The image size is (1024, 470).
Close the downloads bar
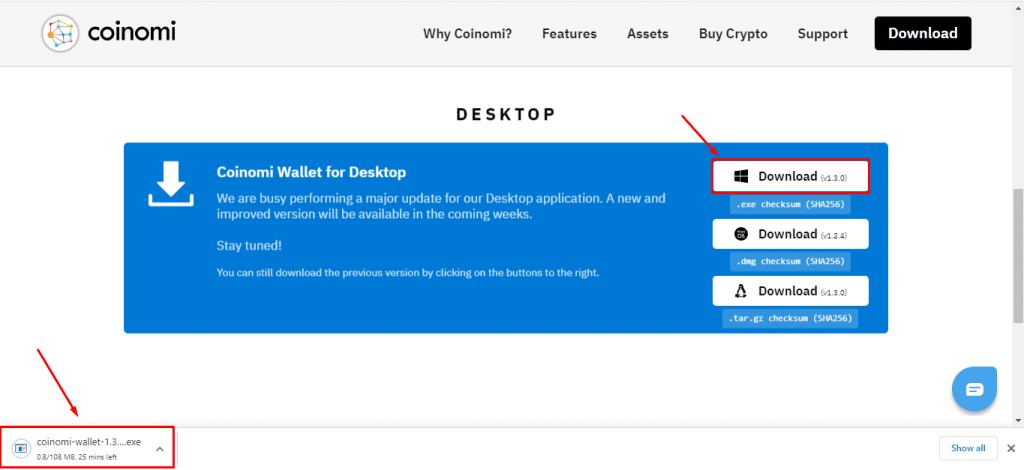[x=1011, y=448]
